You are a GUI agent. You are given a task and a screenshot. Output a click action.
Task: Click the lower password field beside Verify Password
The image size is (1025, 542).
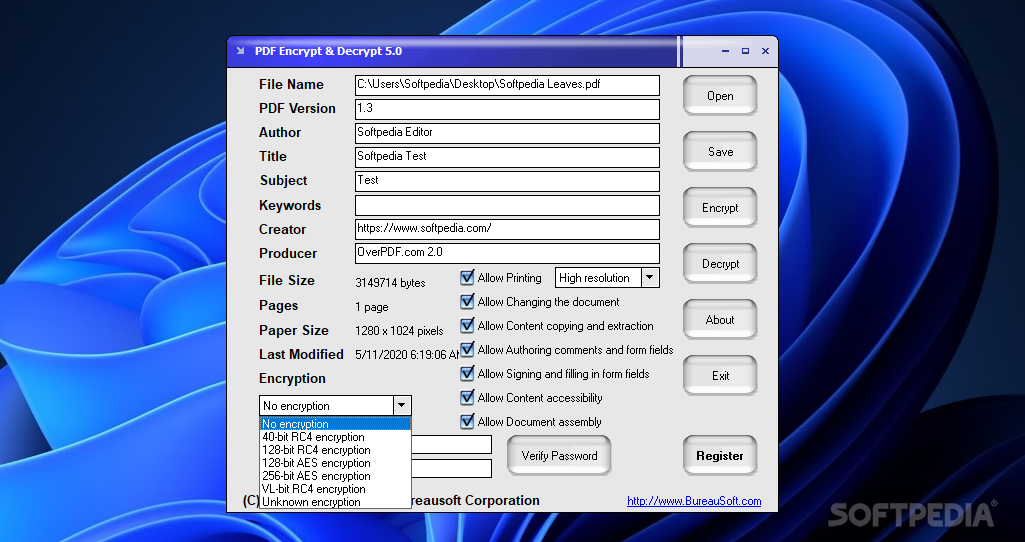coord(451,468)
